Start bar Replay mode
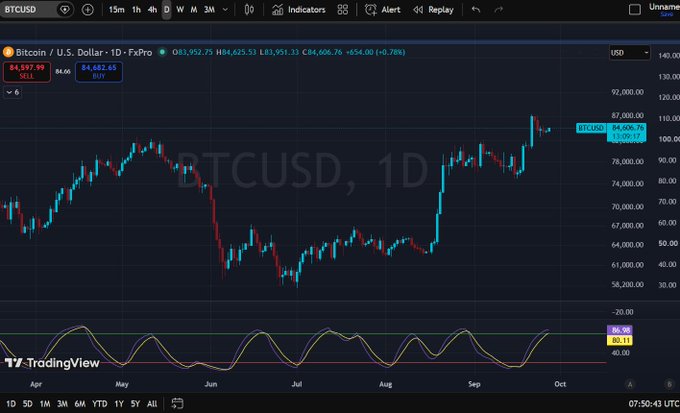This screenshot has height=413, width=680. click(433, 10)
